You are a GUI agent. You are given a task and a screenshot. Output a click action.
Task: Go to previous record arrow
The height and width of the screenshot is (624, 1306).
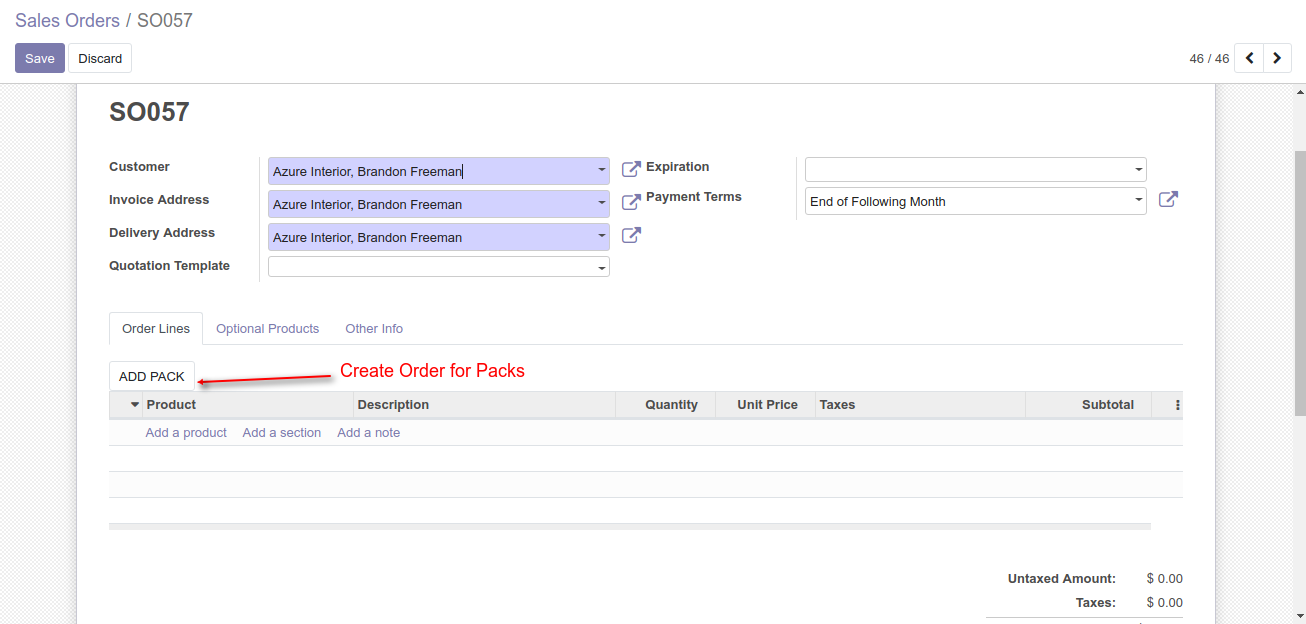click(1249, 58)
